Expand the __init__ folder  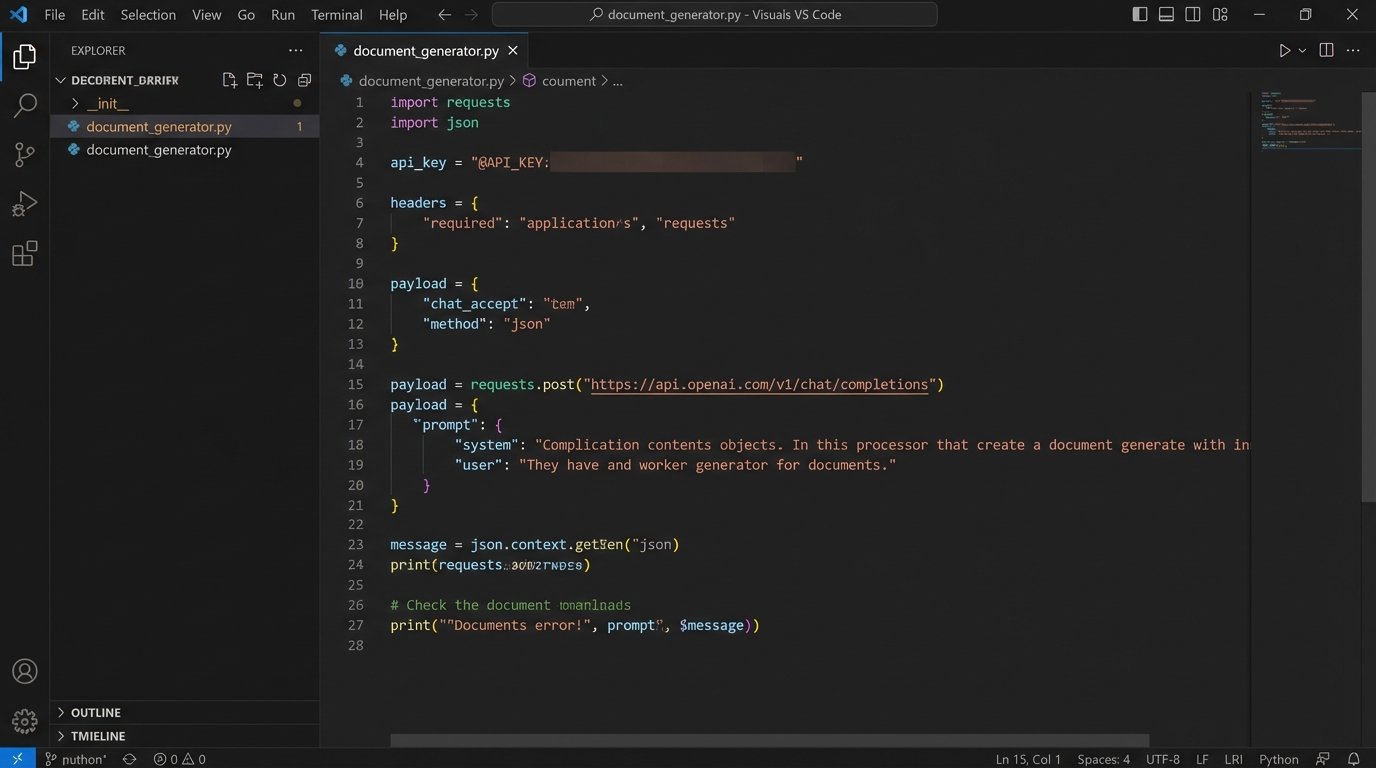(x=75, y=104)
